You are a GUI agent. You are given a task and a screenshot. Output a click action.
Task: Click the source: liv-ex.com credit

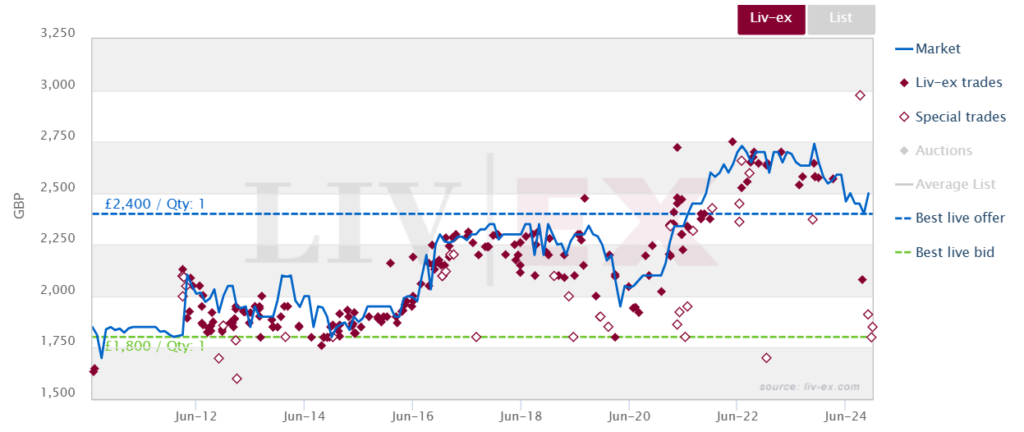click(810, 386)
